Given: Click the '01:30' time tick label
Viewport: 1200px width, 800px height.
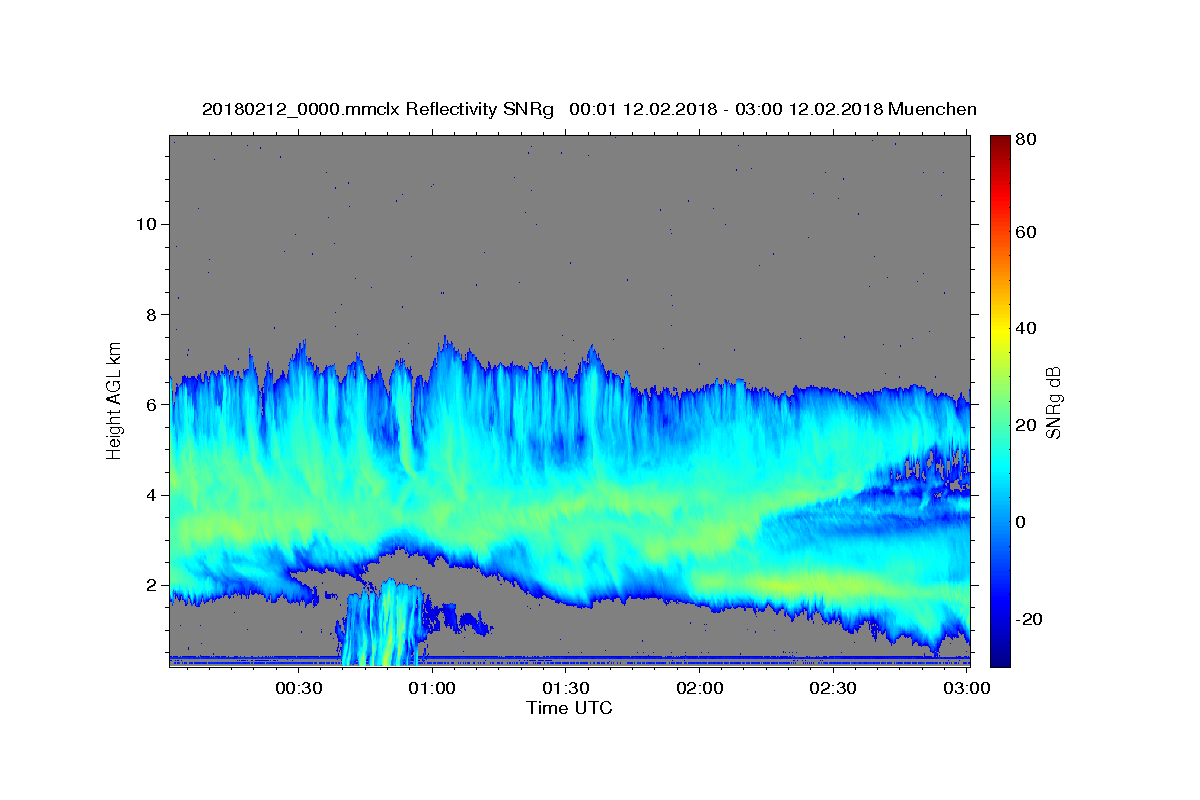Looking at the screenshot, I should [x=566, y=688].
